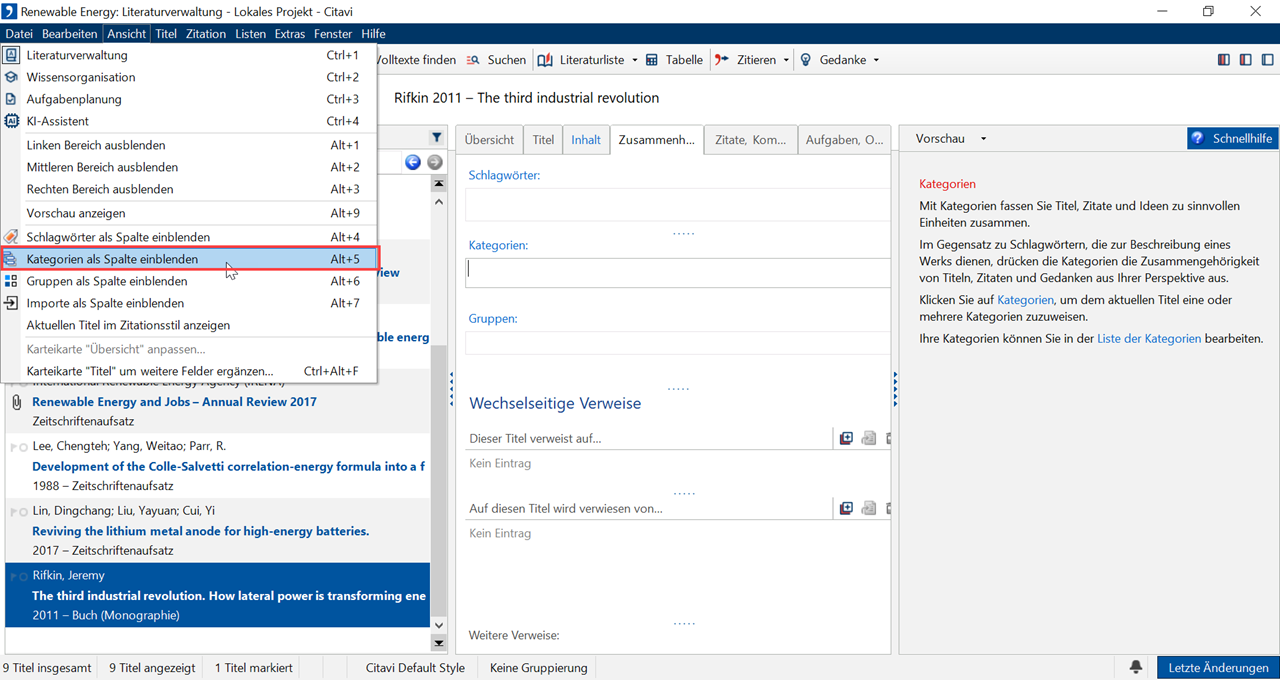Open the Tabelle table view
1280x680 pixels.
tap(674, 60)
